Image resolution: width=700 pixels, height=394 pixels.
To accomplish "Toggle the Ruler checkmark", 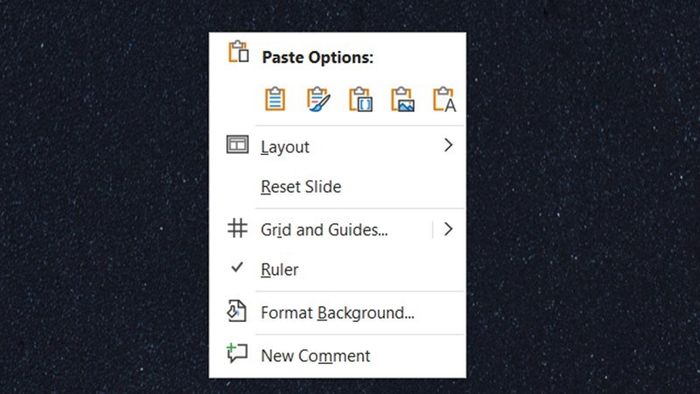I will 237,267.
